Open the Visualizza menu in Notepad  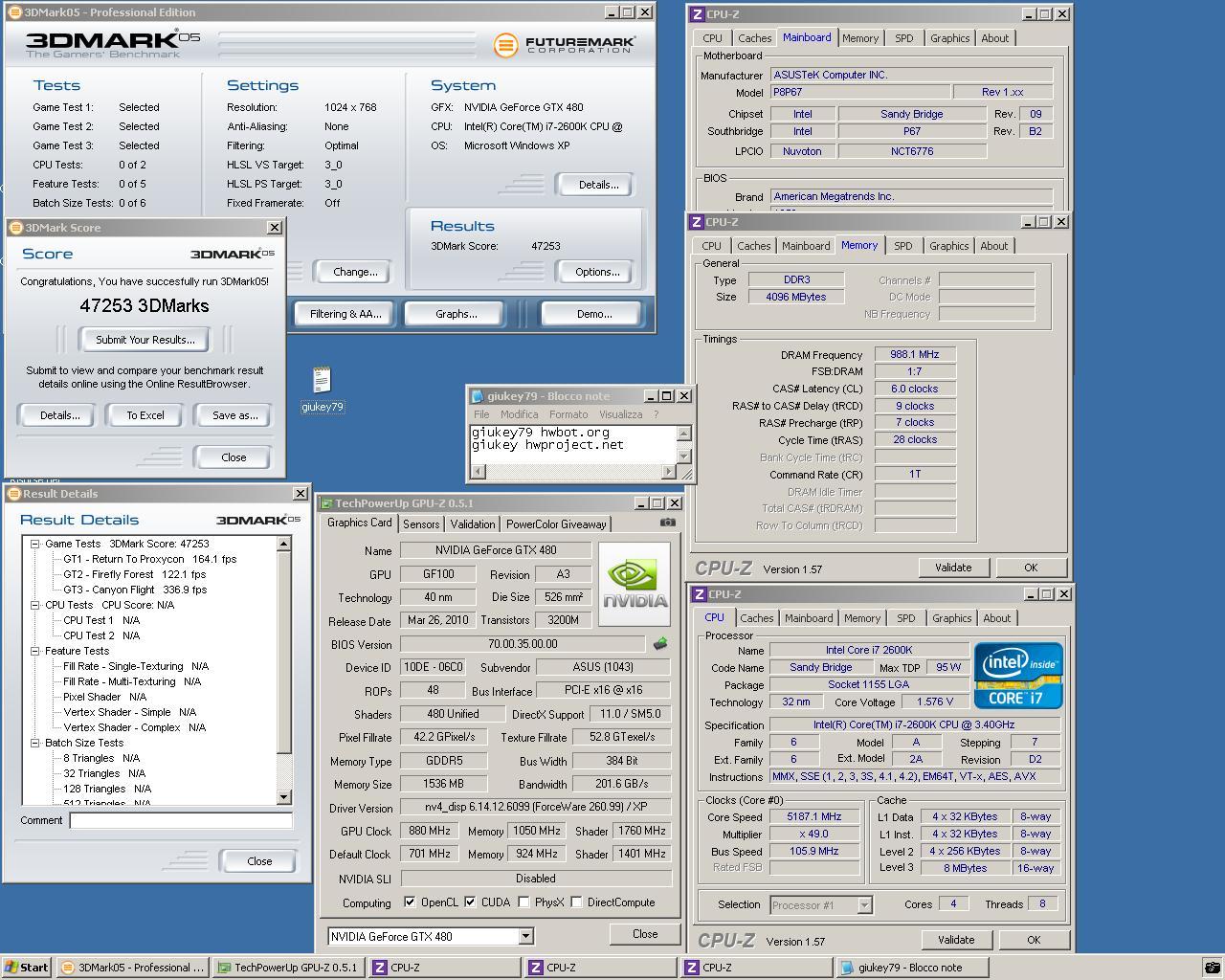[620, 414]
